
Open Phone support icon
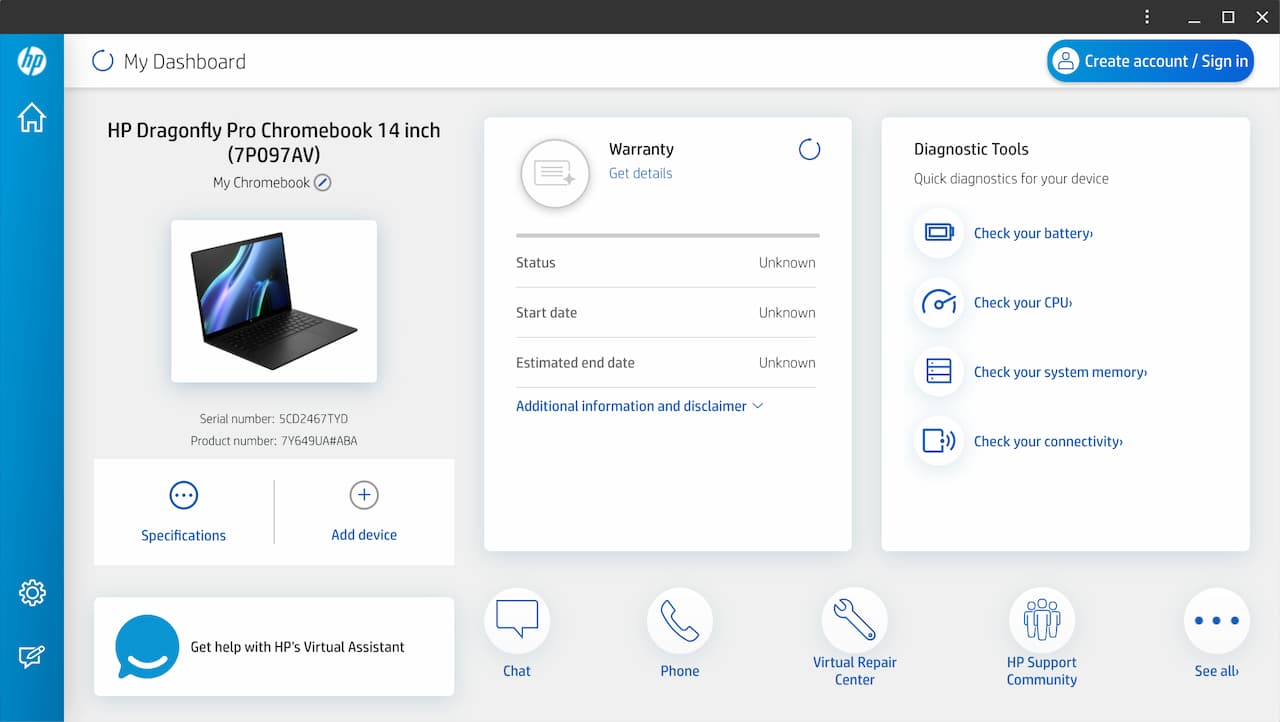coord(680,620)
